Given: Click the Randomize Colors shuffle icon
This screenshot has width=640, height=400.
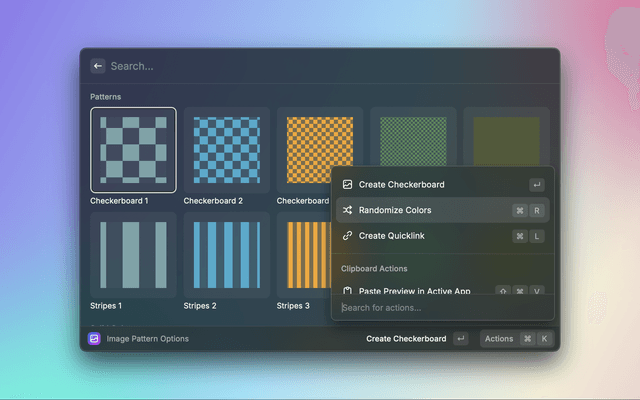Looking at the screenshot, I should click(347, 211).
